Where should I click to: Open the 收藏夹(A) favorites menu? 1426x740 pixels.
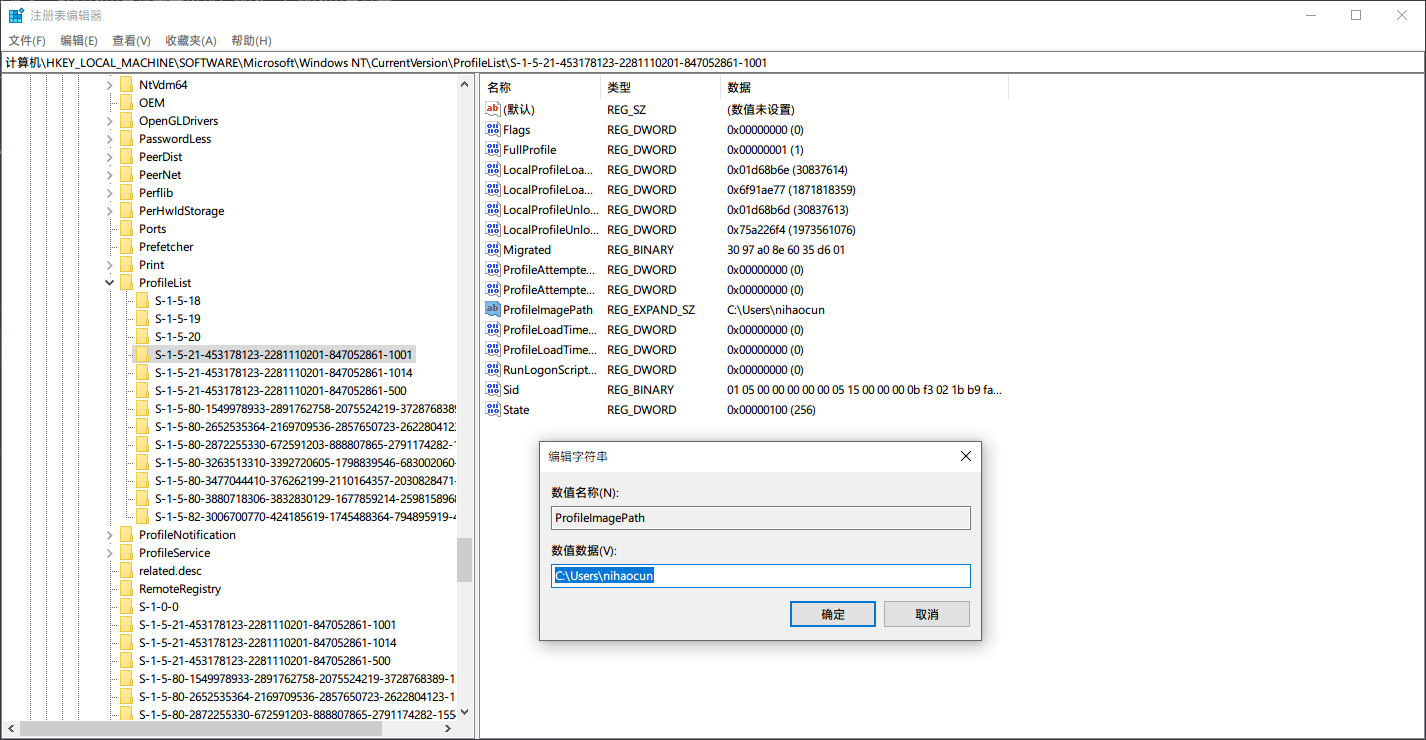coord(190,41)
